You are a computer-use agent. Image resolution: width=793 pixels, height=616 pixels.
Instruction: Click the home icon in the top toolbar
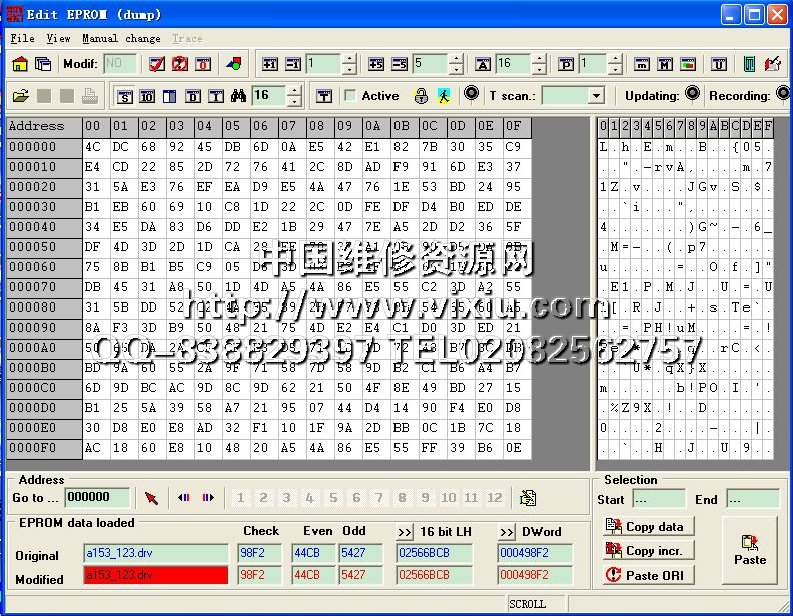pos(20,64)
